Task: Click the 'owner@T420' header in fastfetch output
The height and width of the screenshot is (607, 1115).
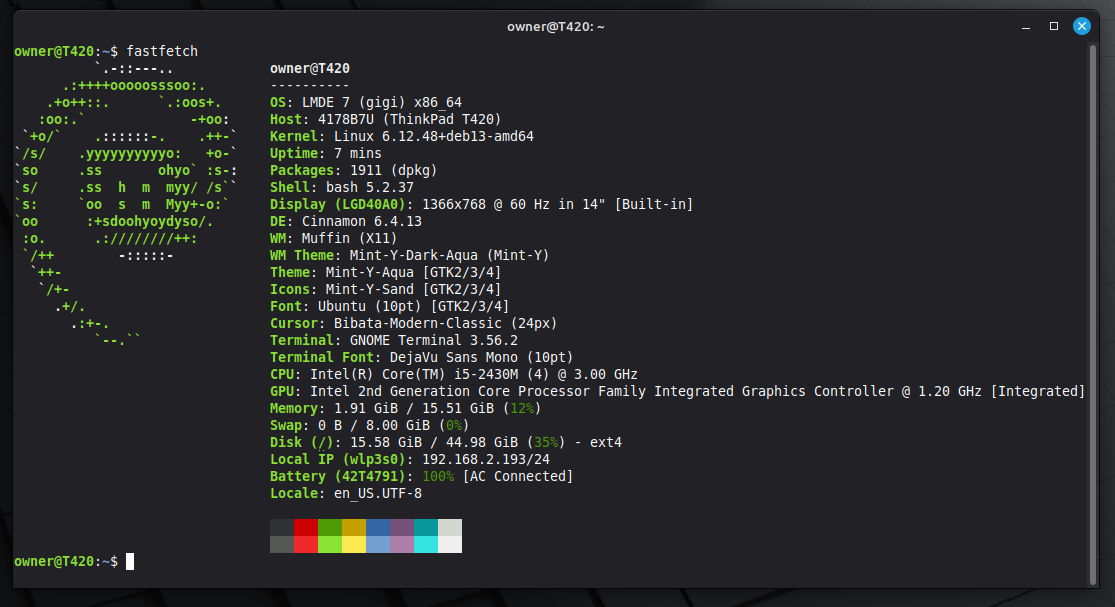Action: (310, 68)
